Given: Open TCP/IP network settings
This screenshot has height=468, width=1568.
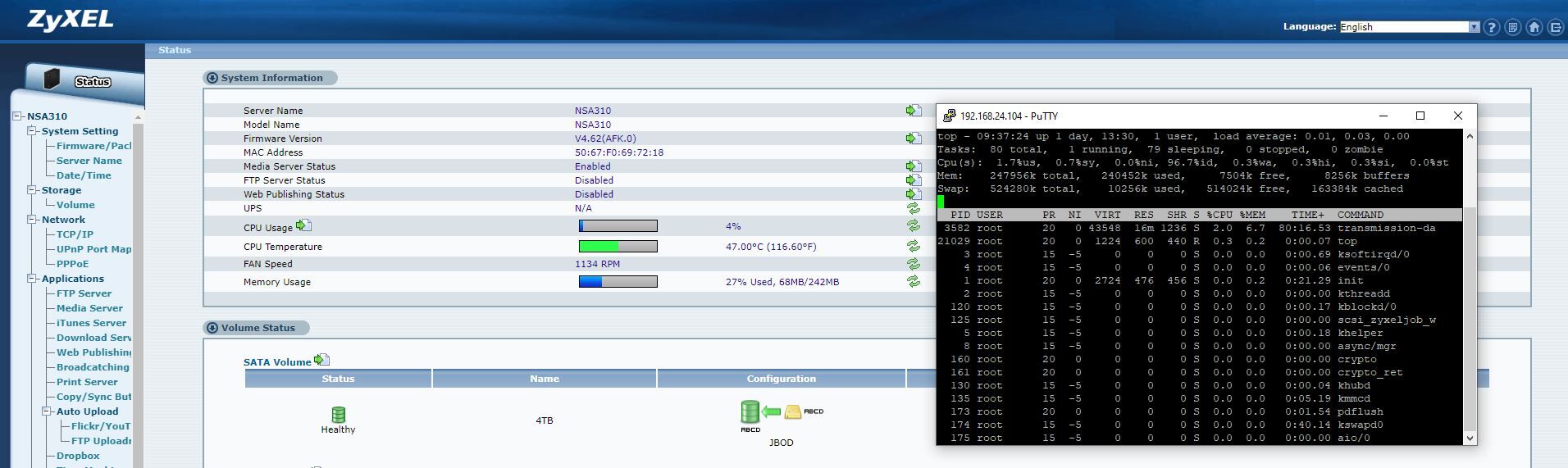Looking at the screenshot, I should pyautogui.click(x=75, y=234).
